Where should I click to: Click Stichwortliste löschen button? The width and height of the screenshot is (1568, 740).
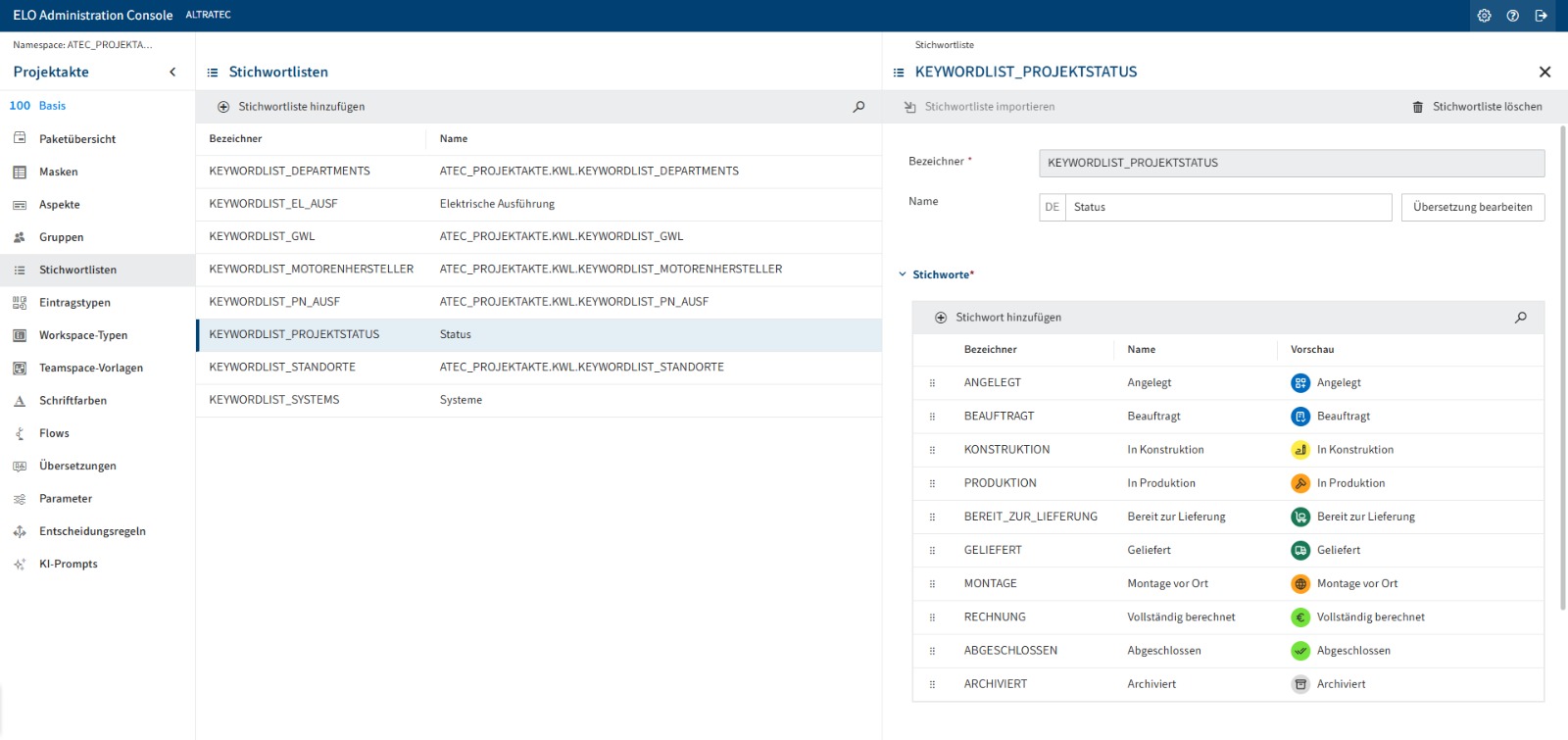[1477, 107]
